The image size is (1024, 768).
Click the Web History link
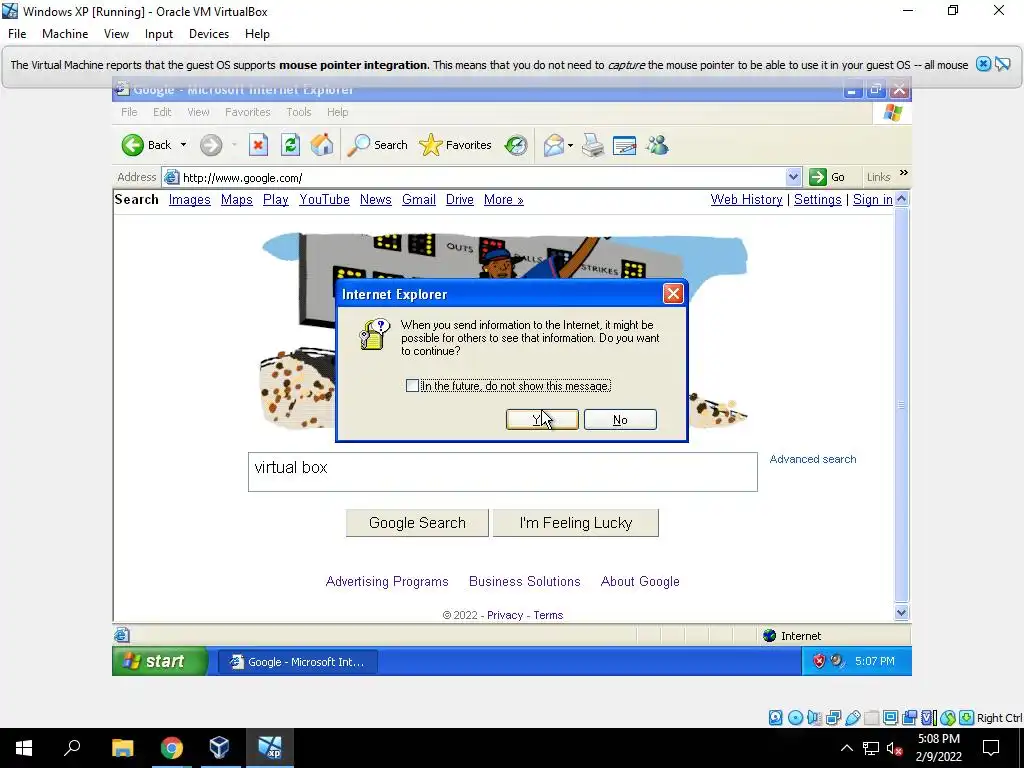click(746, 200)
